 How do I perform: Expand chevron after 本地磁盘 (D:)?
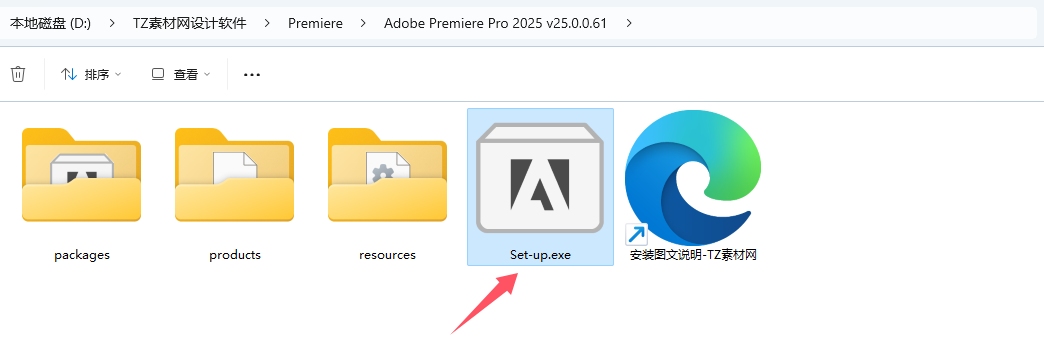point(111,23)
